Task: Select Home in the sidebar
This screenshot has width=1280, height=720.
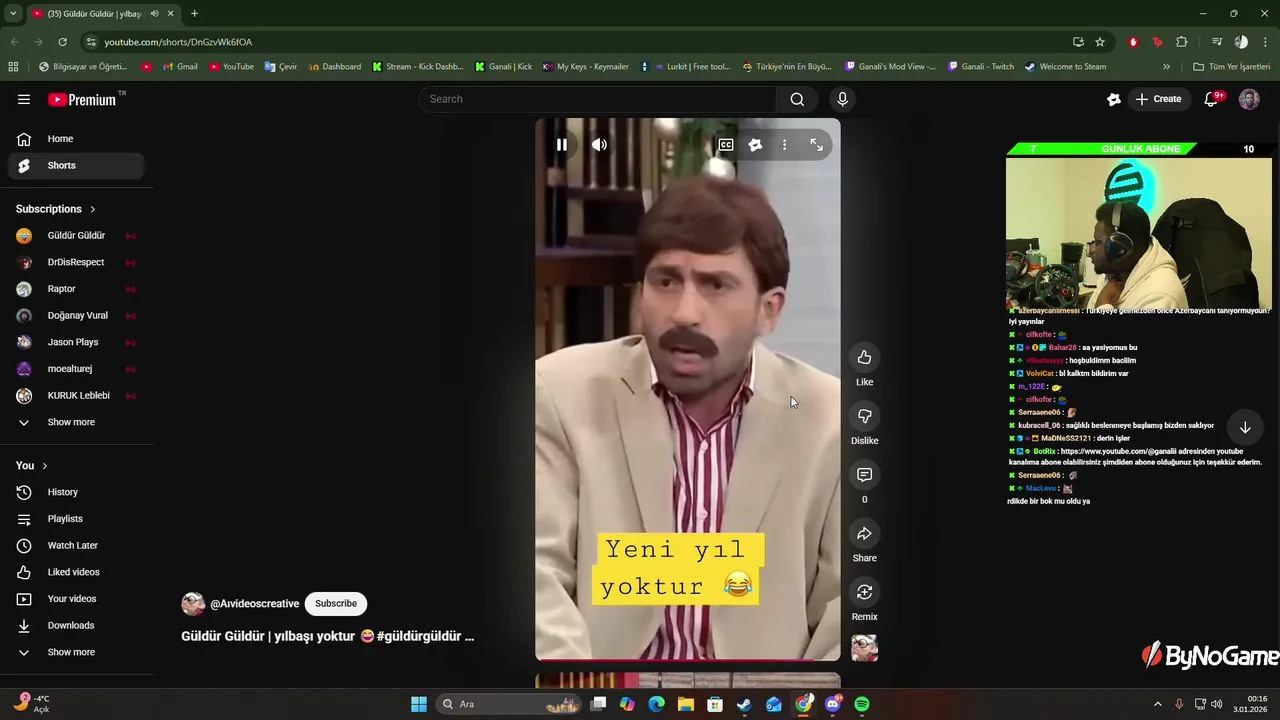Action: [76, 139]
